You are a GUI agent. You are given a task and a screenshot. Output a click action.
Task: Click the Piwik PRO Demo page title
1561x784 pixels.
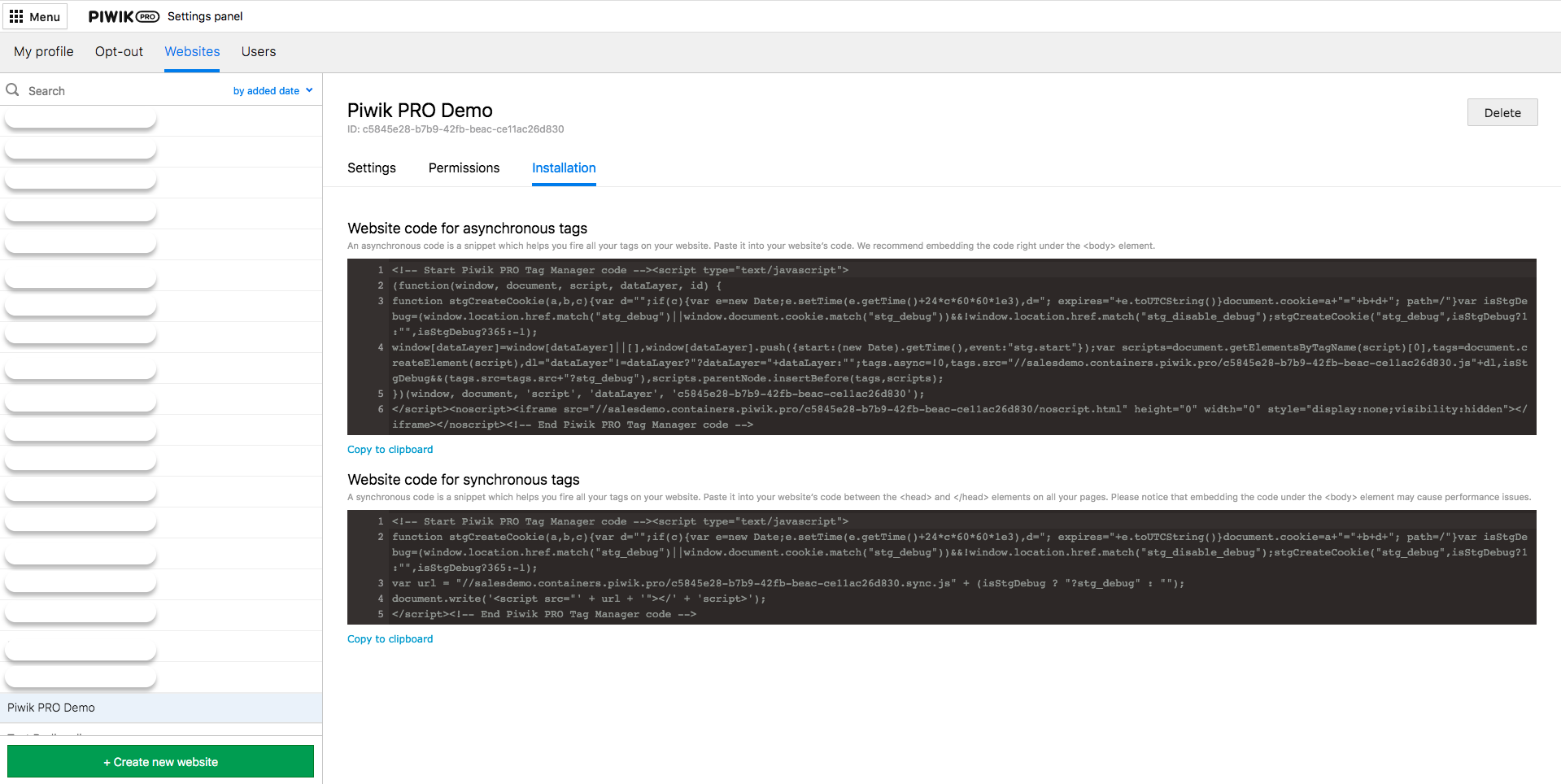point(420,110)
